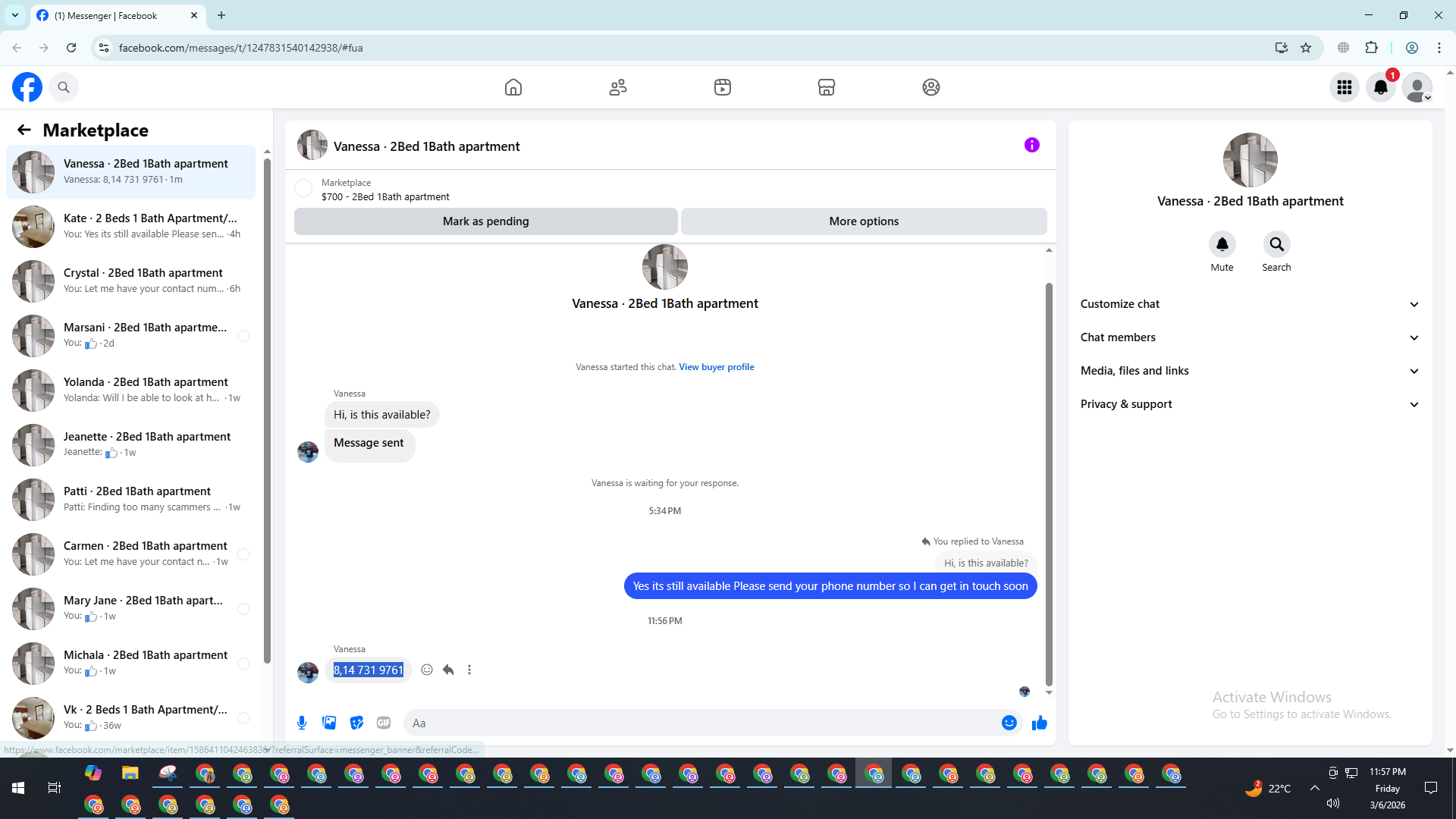Open the purple conversation information icon
The height and width of the screenshot is (819, 1456).
(x=1031, y=145)
